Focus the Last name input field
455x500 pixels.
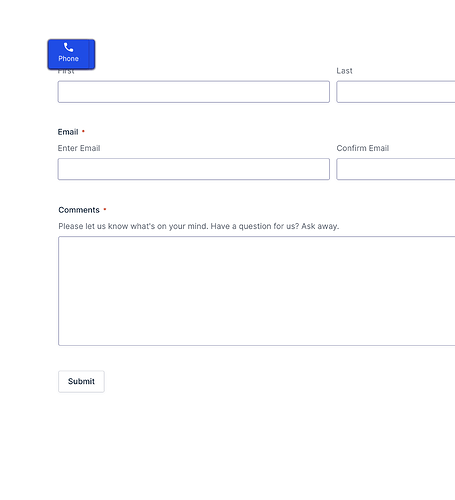pyautogui.click(x=396, y=92)
